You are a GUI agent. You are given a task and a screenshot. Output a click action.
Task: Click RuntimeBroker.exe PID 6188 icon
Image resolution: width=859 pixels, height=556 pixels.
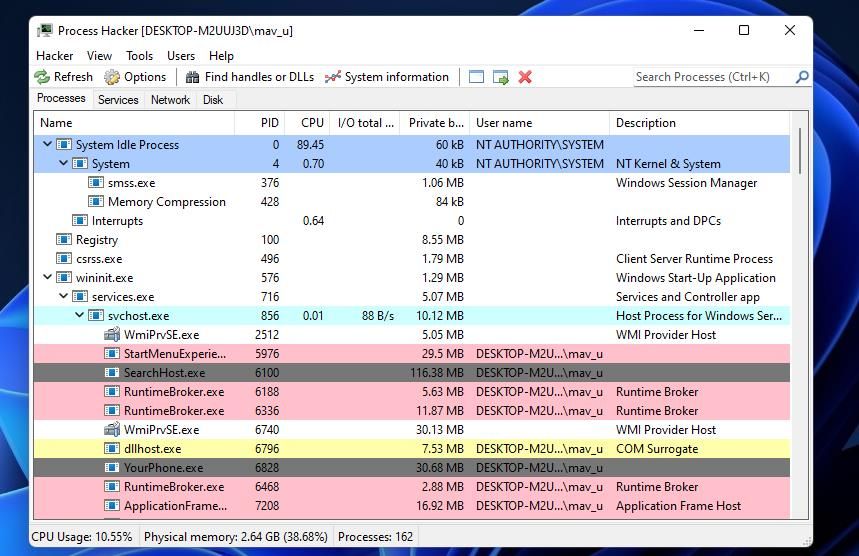(112, 392)
